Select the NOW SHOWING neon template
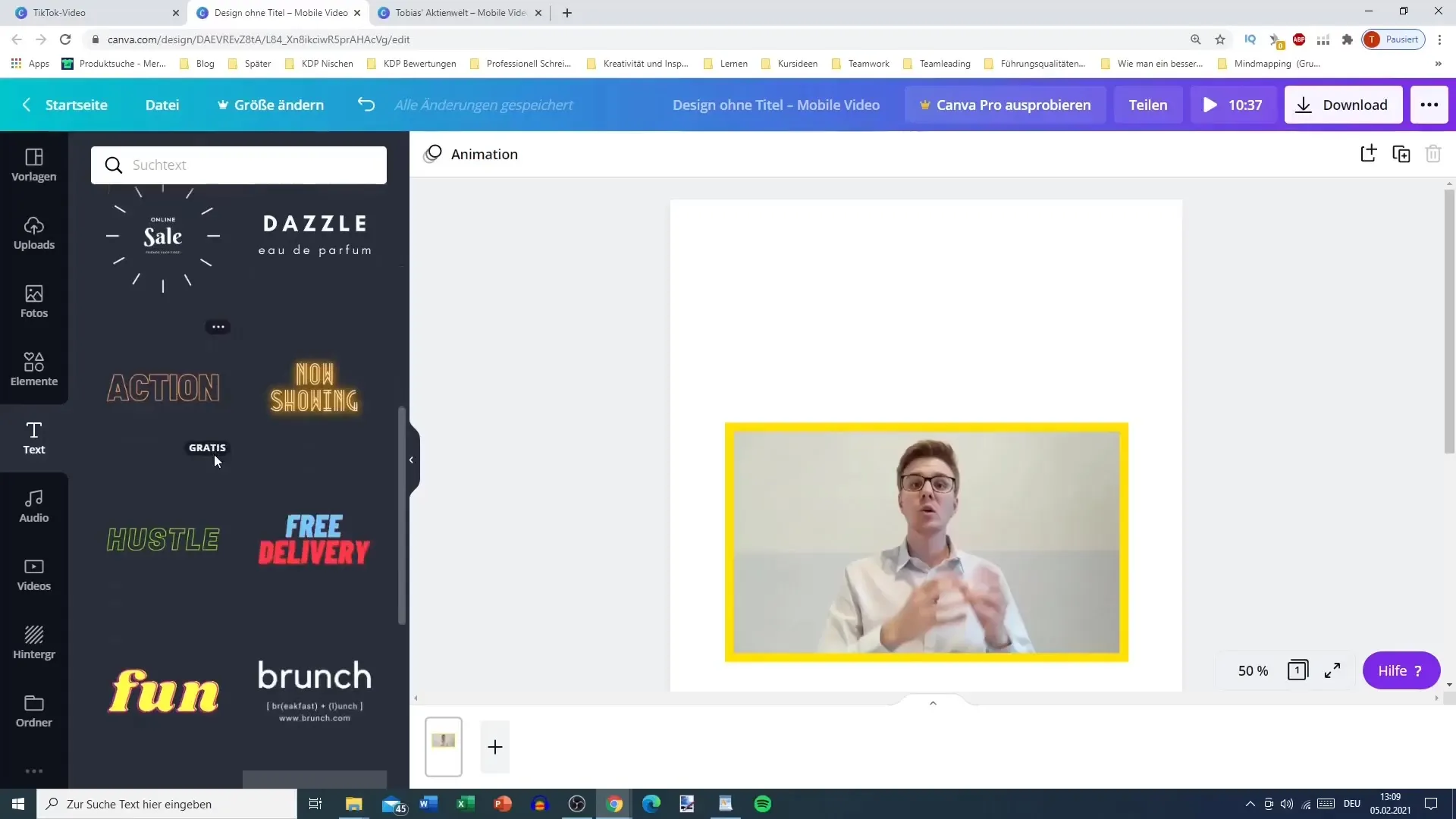This screenshot has width=1456, height=819. coord(315,388)
